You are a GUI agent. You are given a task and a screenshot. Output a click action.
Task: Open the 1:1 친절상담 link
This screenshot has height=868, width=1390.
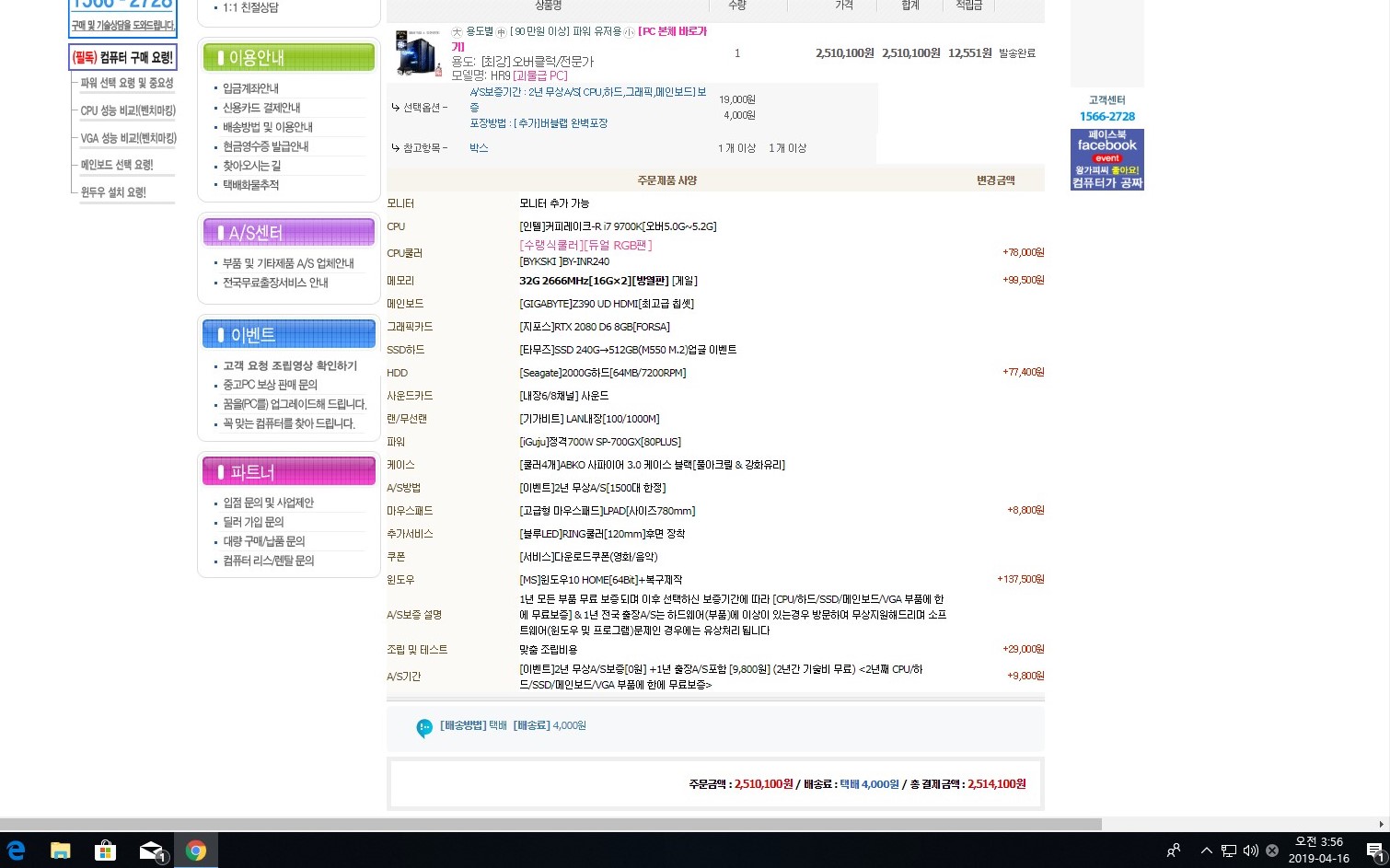[x=250, y=7]
